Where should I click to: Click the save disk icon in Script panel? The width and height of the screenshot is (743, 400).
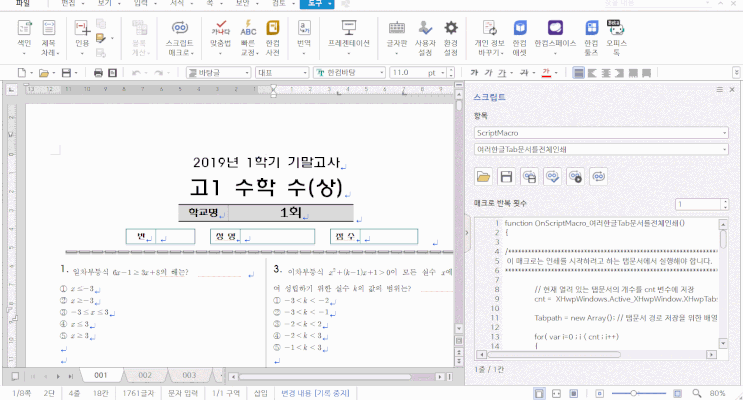coord(506,177)
